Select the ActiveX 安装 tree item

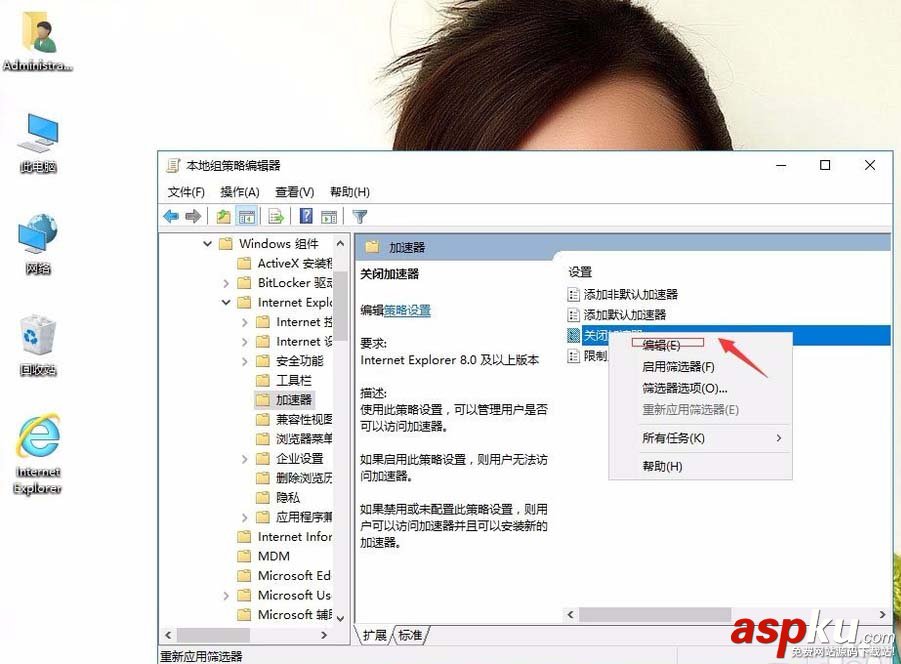tap(295, 264)
